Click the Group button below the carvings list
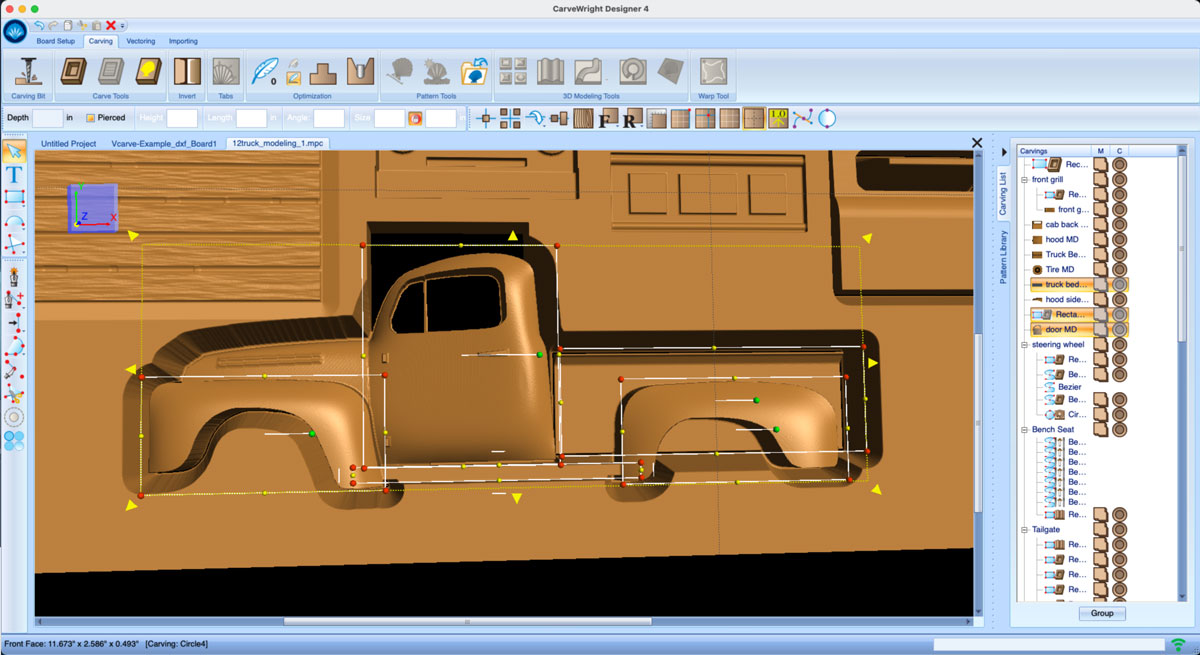1200x655 pixels. [1101, 613]
